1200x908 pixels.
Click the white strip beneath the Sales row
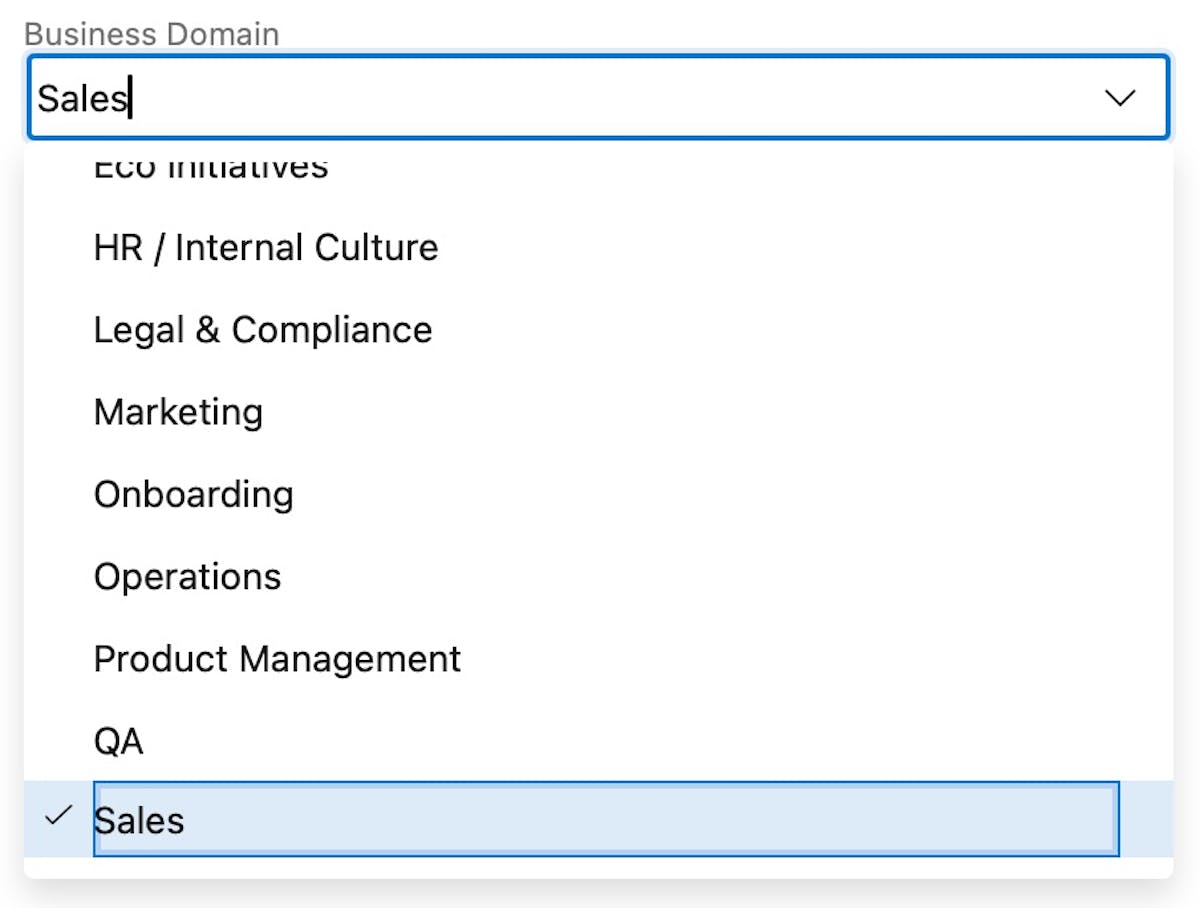598,867
